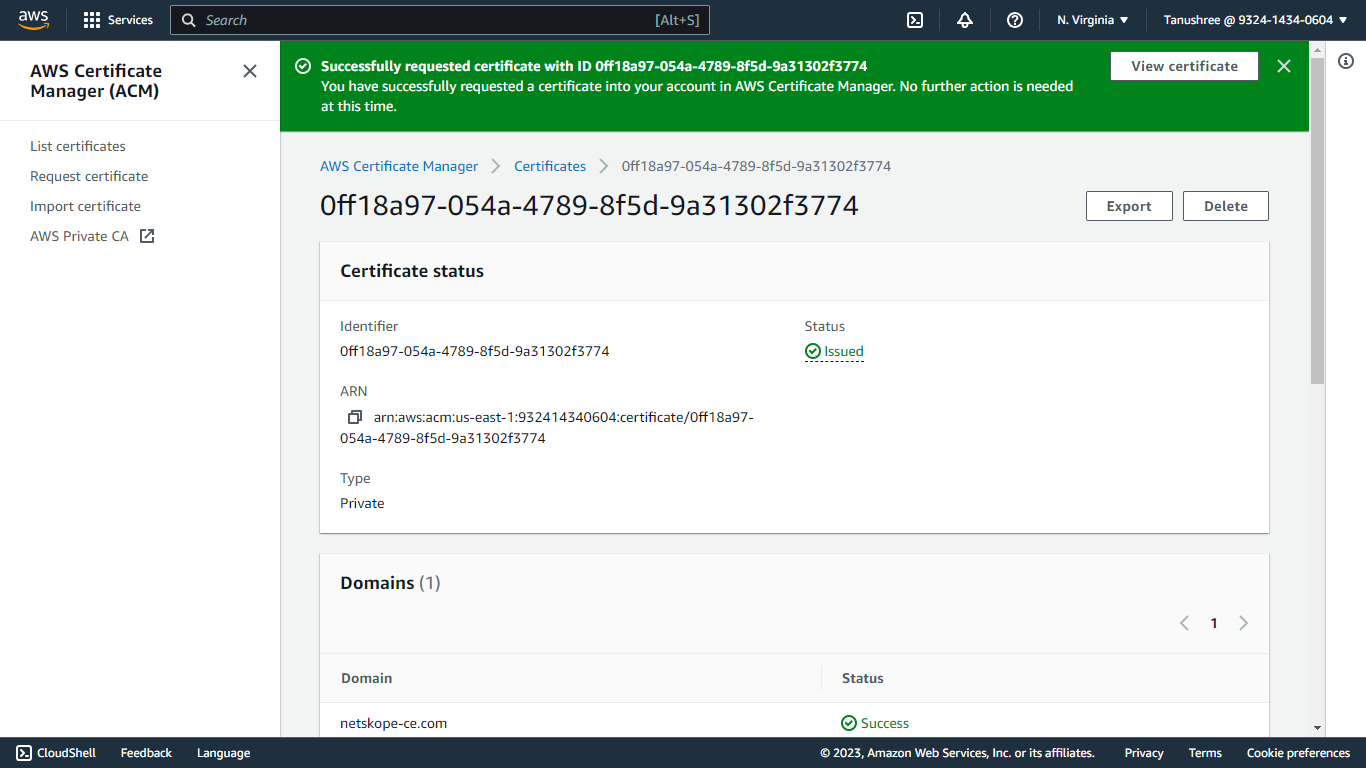Dismiss the green success banner
The image size is (1366, 768).
1284,66
